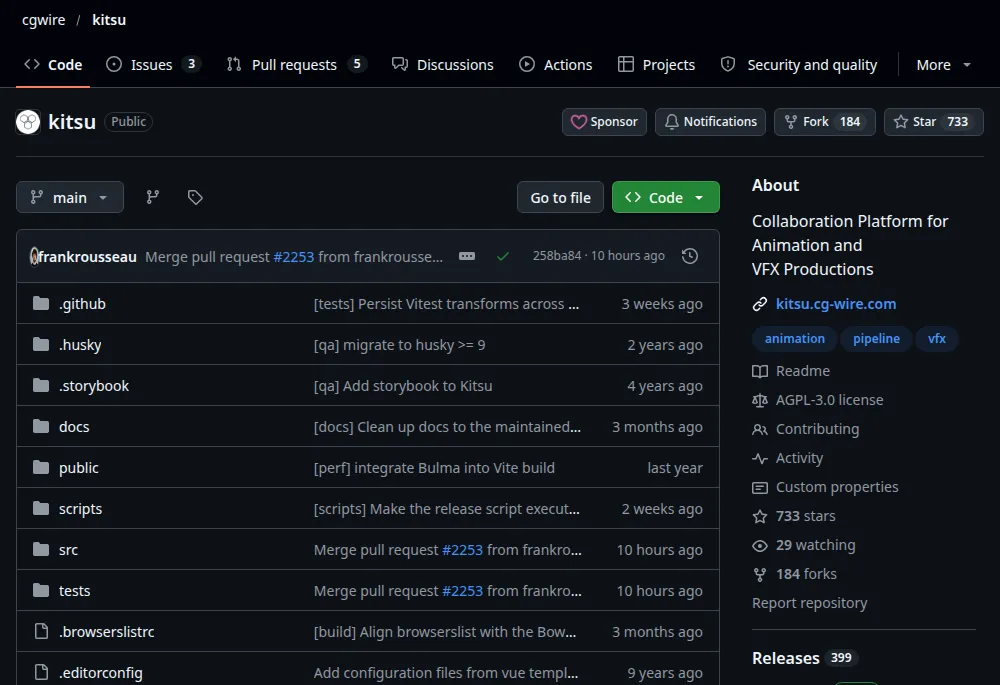Image resolution: width=1000 pixels, height=685 pixels.
Task: Expand the More navigation menu
Action: coord(943,65)
